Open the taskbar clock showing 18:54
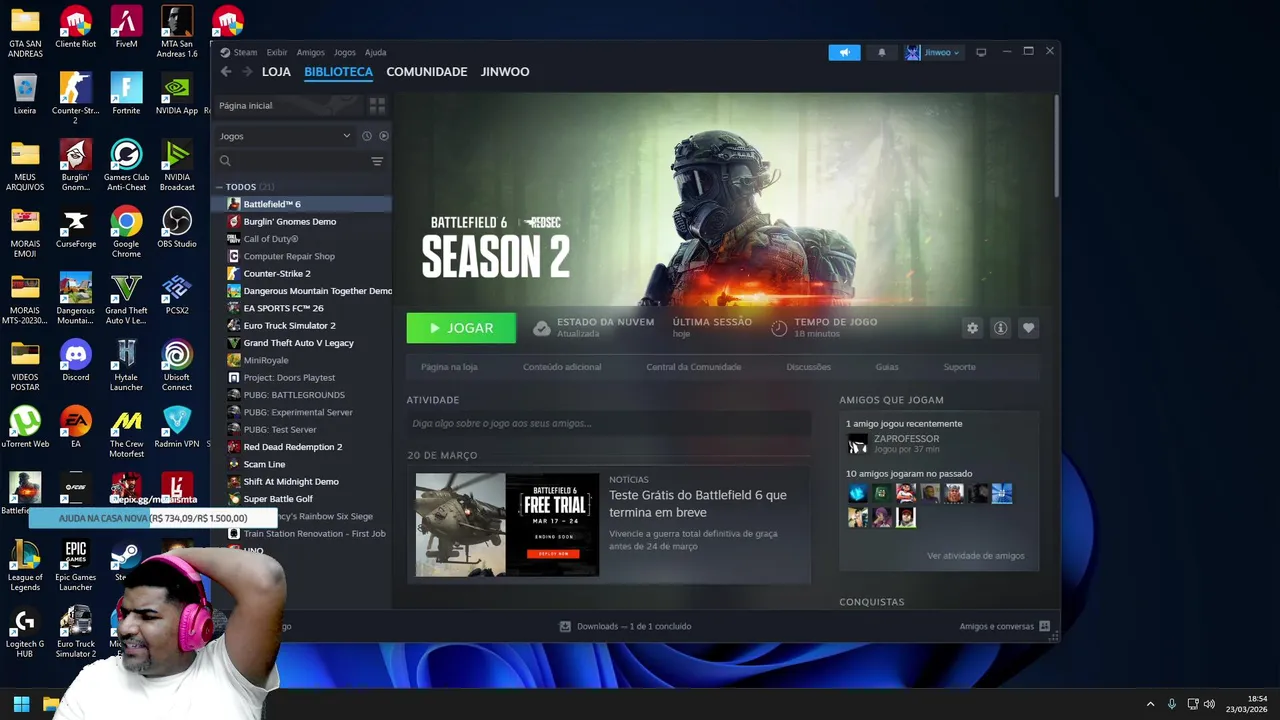 (x=1247, y=704)
